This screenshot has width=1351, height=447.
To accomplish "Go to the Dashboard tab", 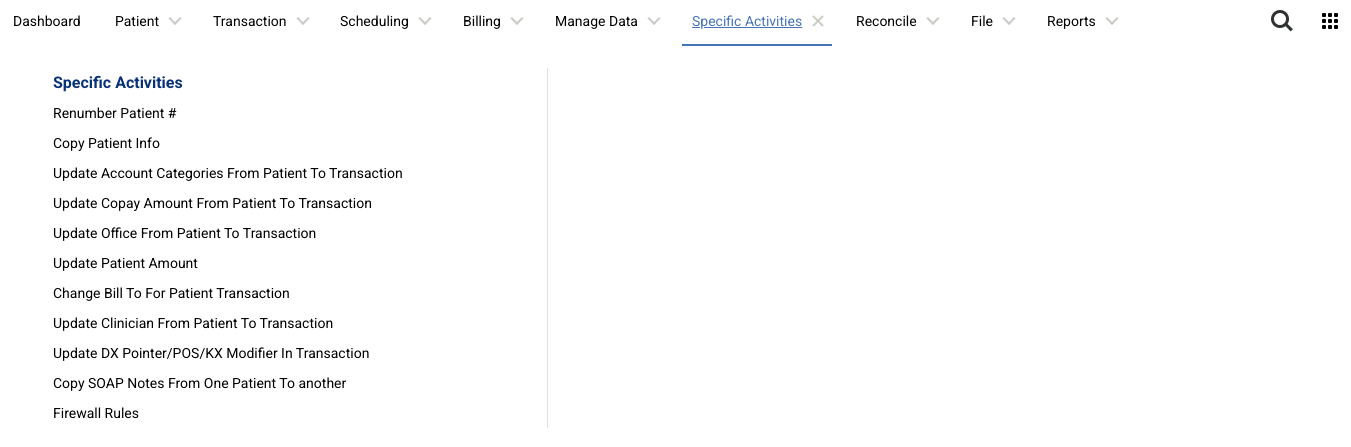I will (x=47, y=21).
